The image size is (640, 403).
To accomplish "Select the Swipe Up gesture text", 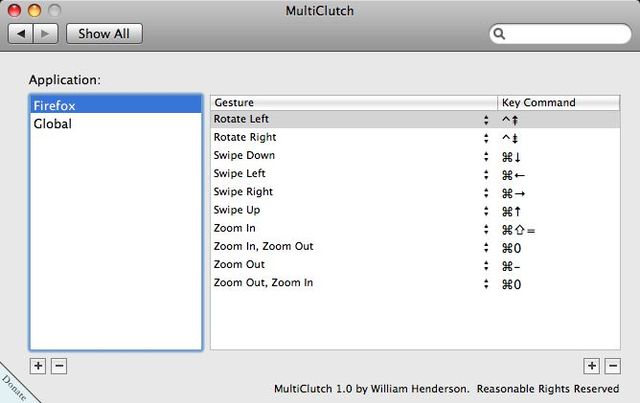I will tap(237, 210).
